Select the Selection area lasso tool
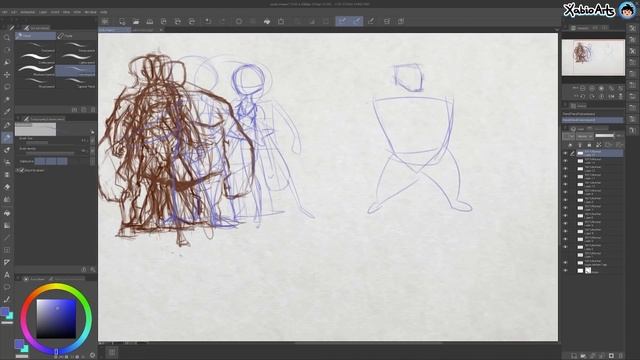 coord(7,87)
